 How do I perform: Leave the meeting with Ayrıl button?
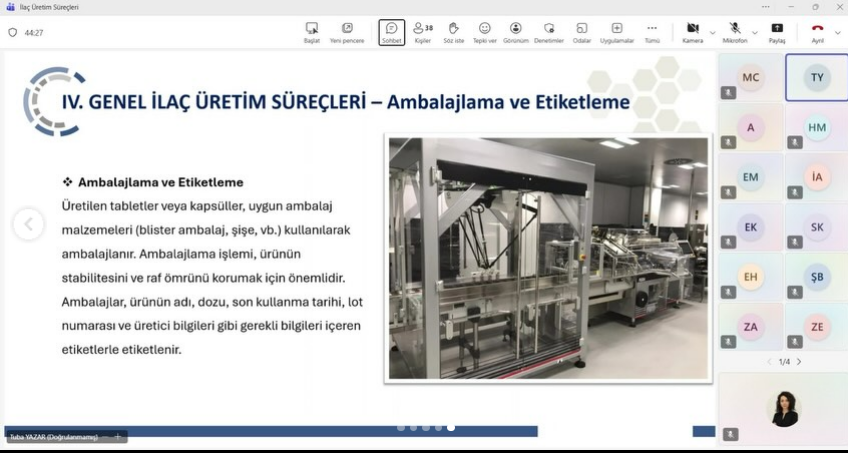point(817,32)
